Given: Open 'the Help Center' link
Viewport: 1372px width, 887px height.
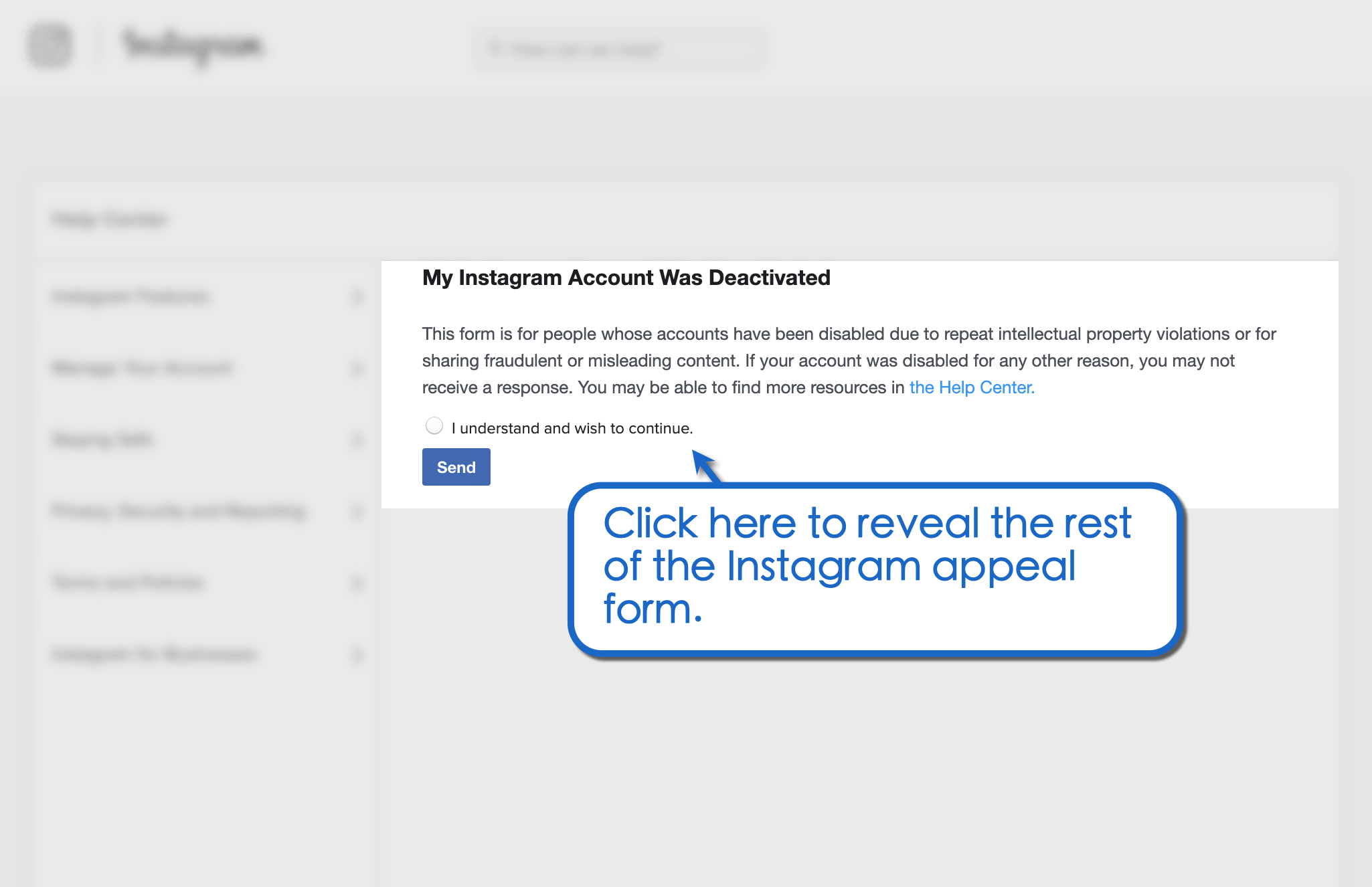Looking at the screenshot, I should pos(971,387).
